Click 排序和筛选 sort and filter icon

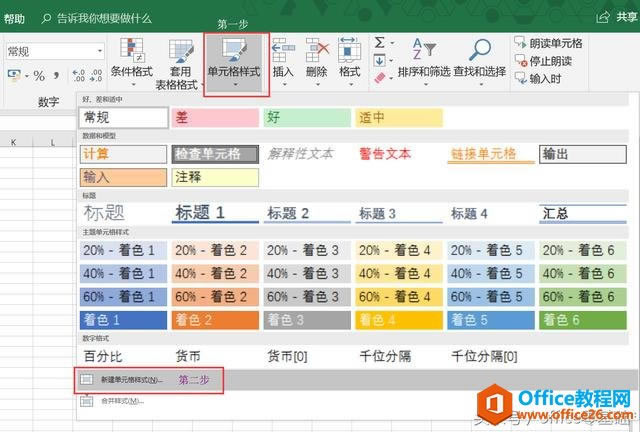[423, 50]
